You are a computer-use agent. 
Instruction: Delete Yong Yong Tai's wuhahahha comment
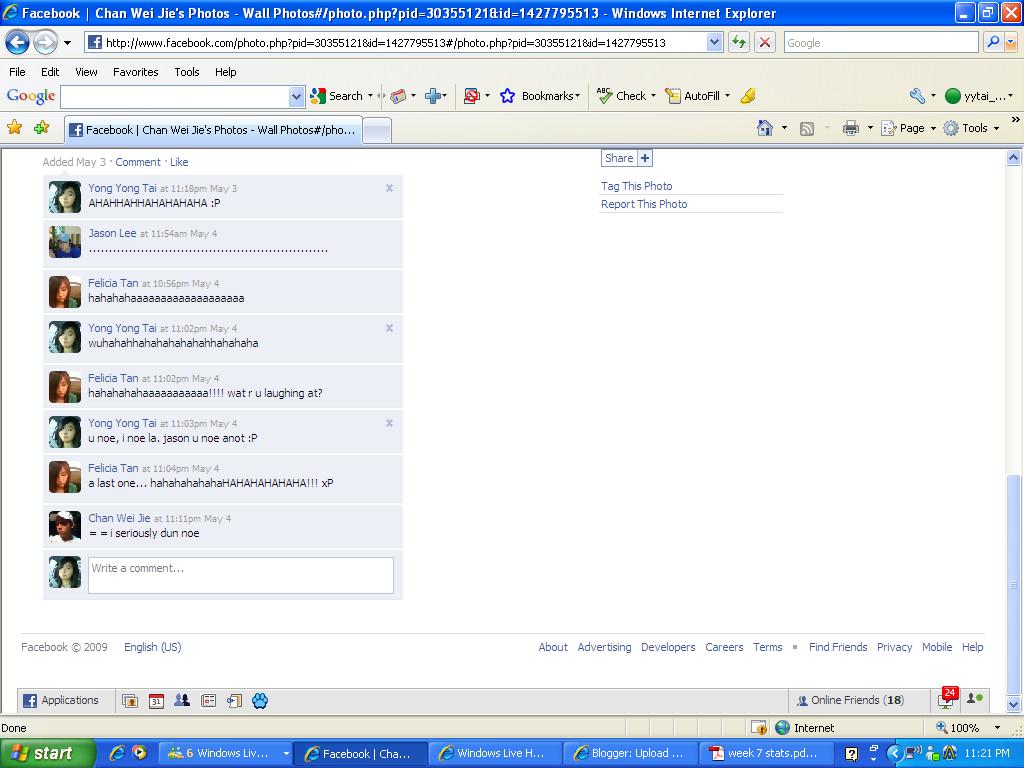point(389,328)
